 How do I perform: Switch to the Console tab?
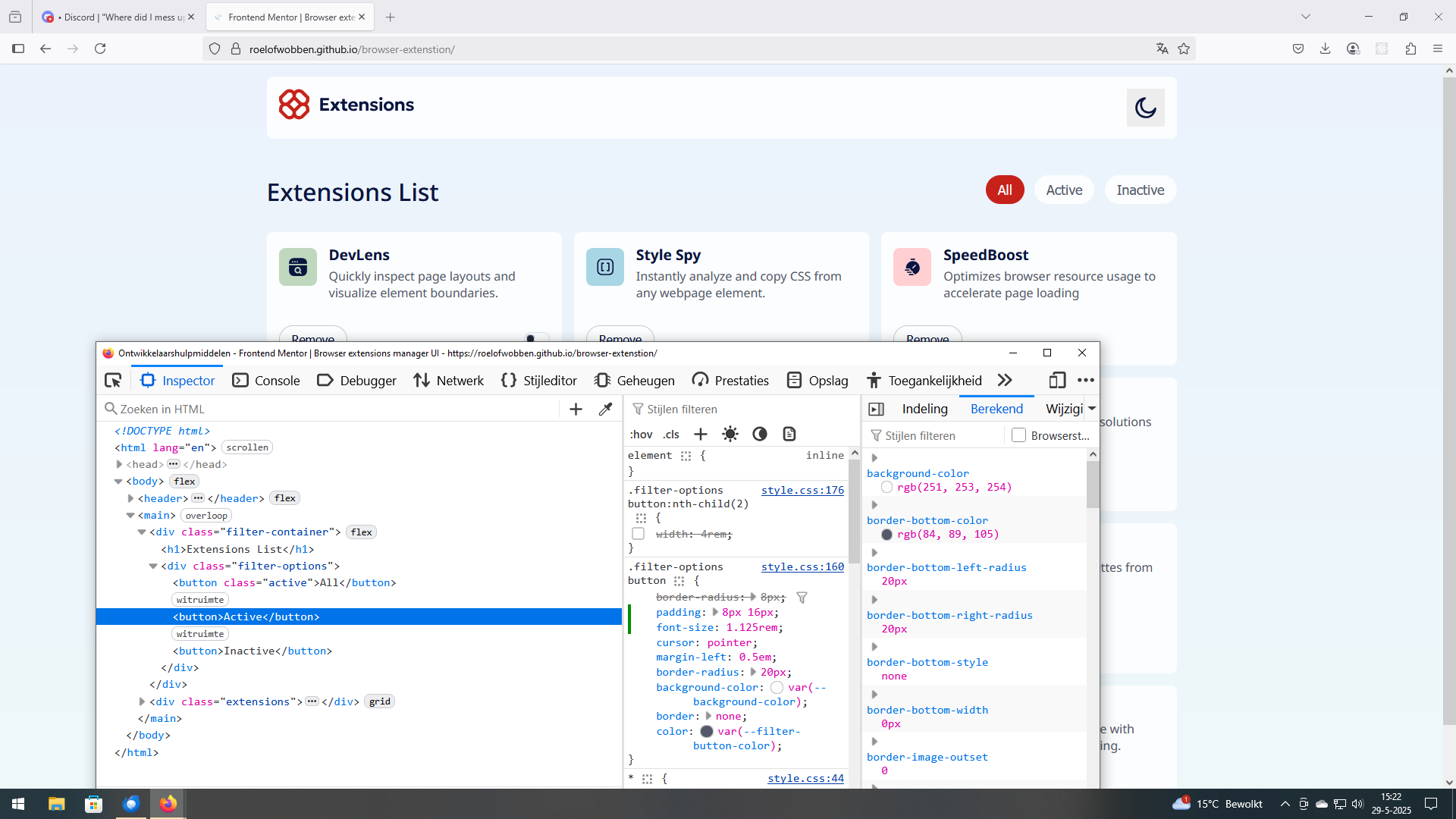point(266,381)
